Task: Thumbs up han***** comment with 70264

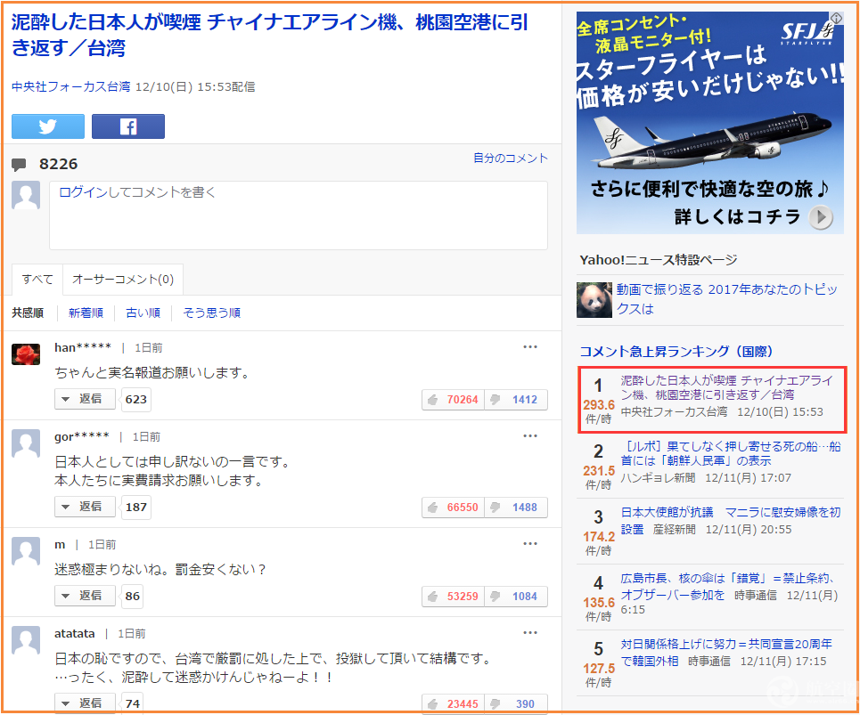Action: [454, 399]
